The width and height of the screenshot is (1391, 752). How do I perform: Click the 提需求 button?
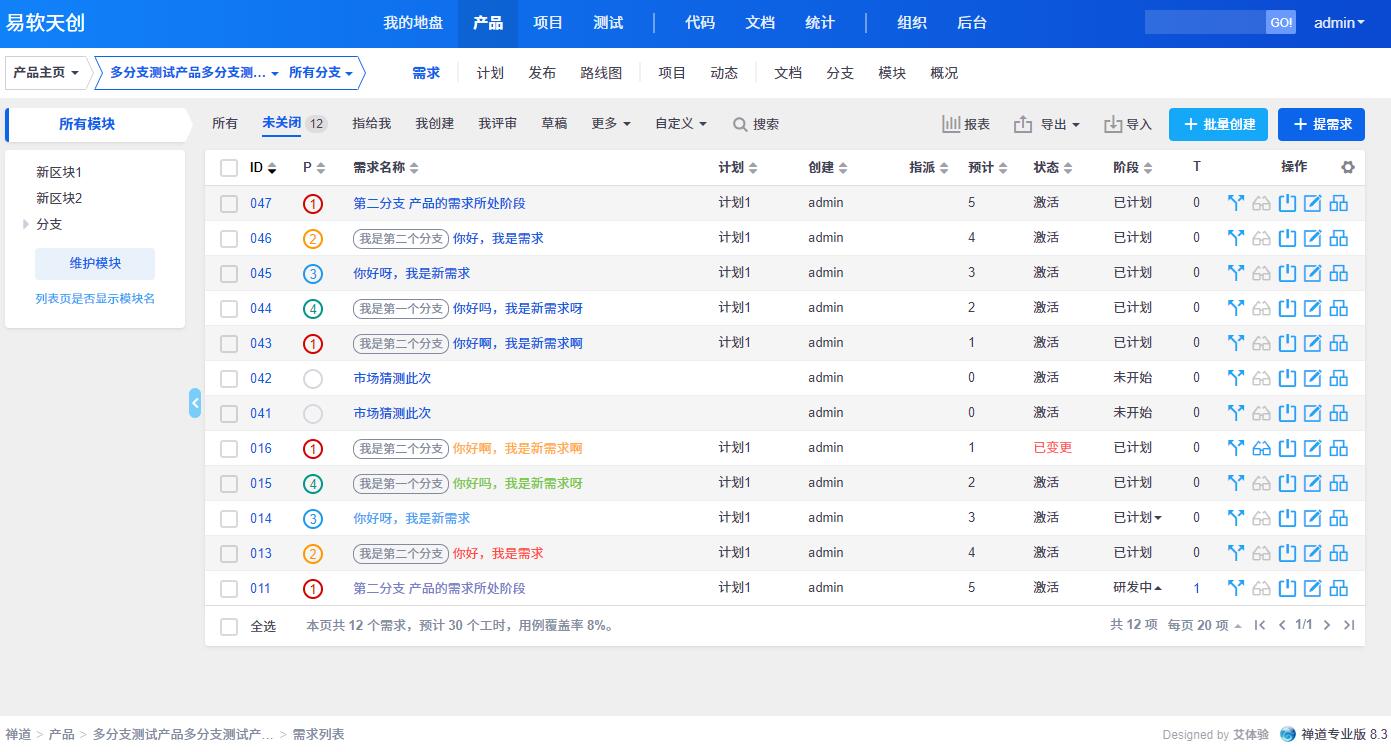pos(1321,124)
